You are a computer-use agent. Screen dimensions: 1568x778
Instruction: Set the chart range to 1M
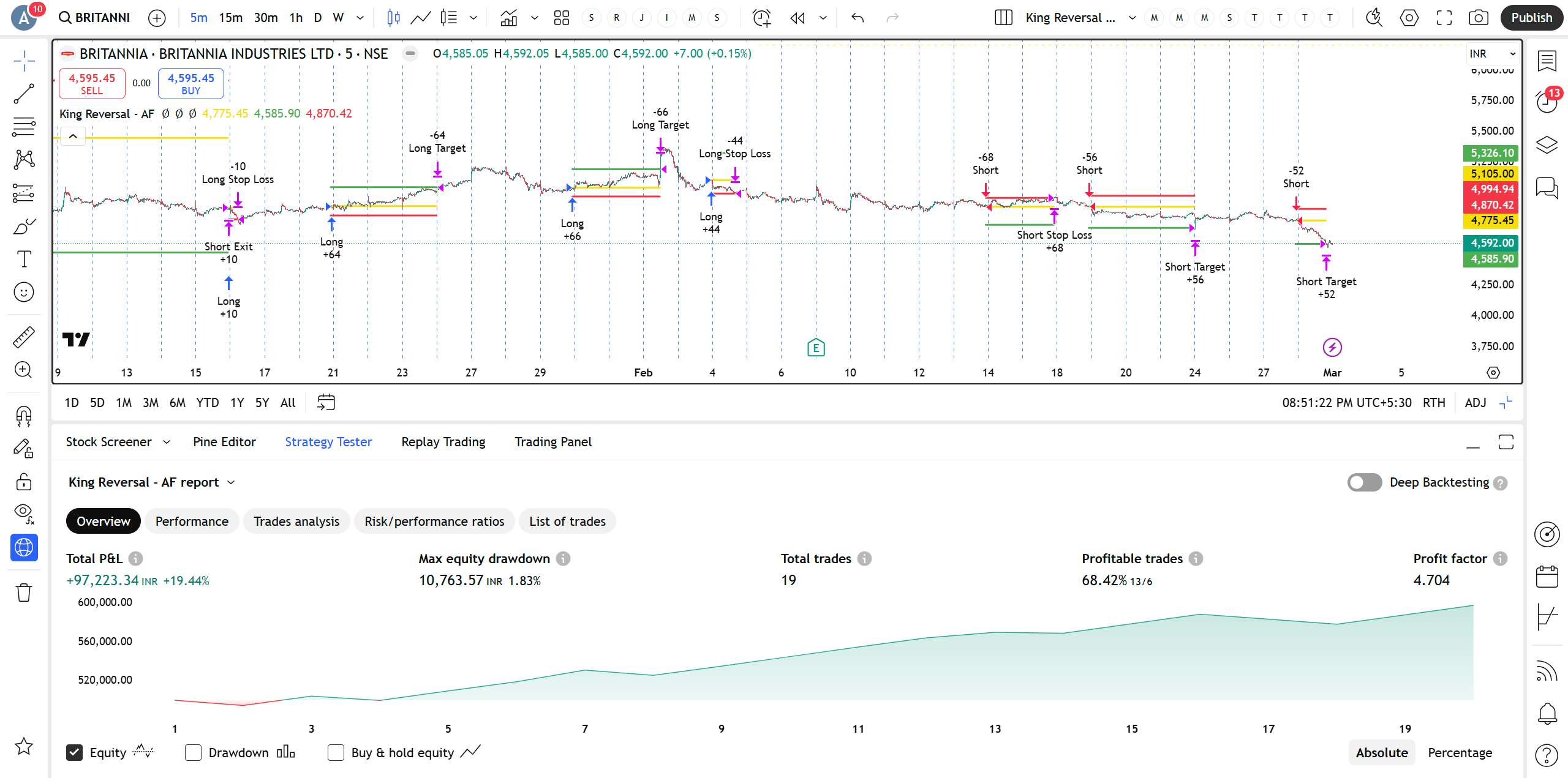124,403
